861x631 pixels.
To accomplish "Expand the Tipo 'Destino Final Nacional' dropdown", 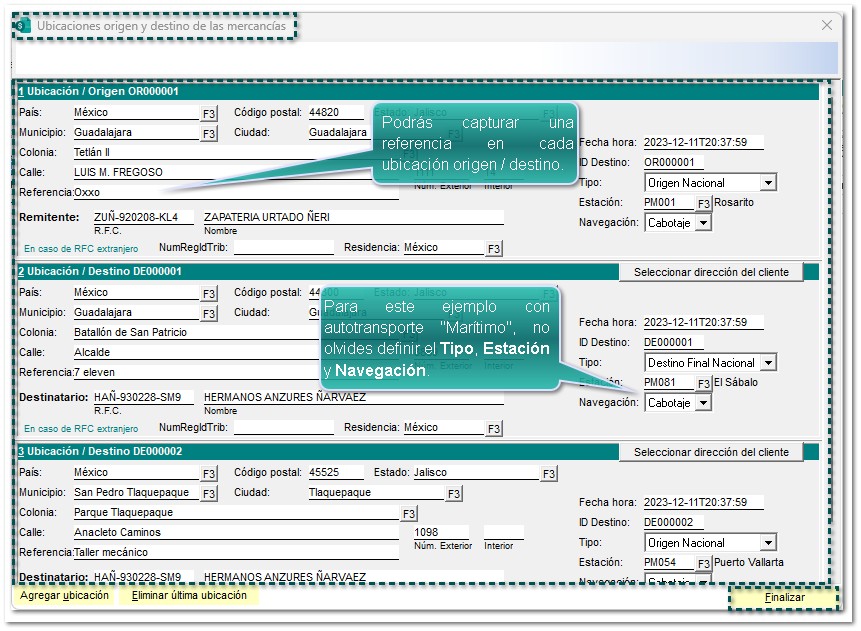I will [767, 363].
